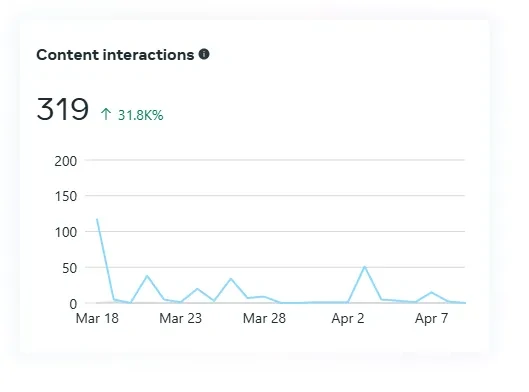Viewport: 529px width, 392px height.
Task: Click the Mar 18 peak on line
Action: click(97, 220)
